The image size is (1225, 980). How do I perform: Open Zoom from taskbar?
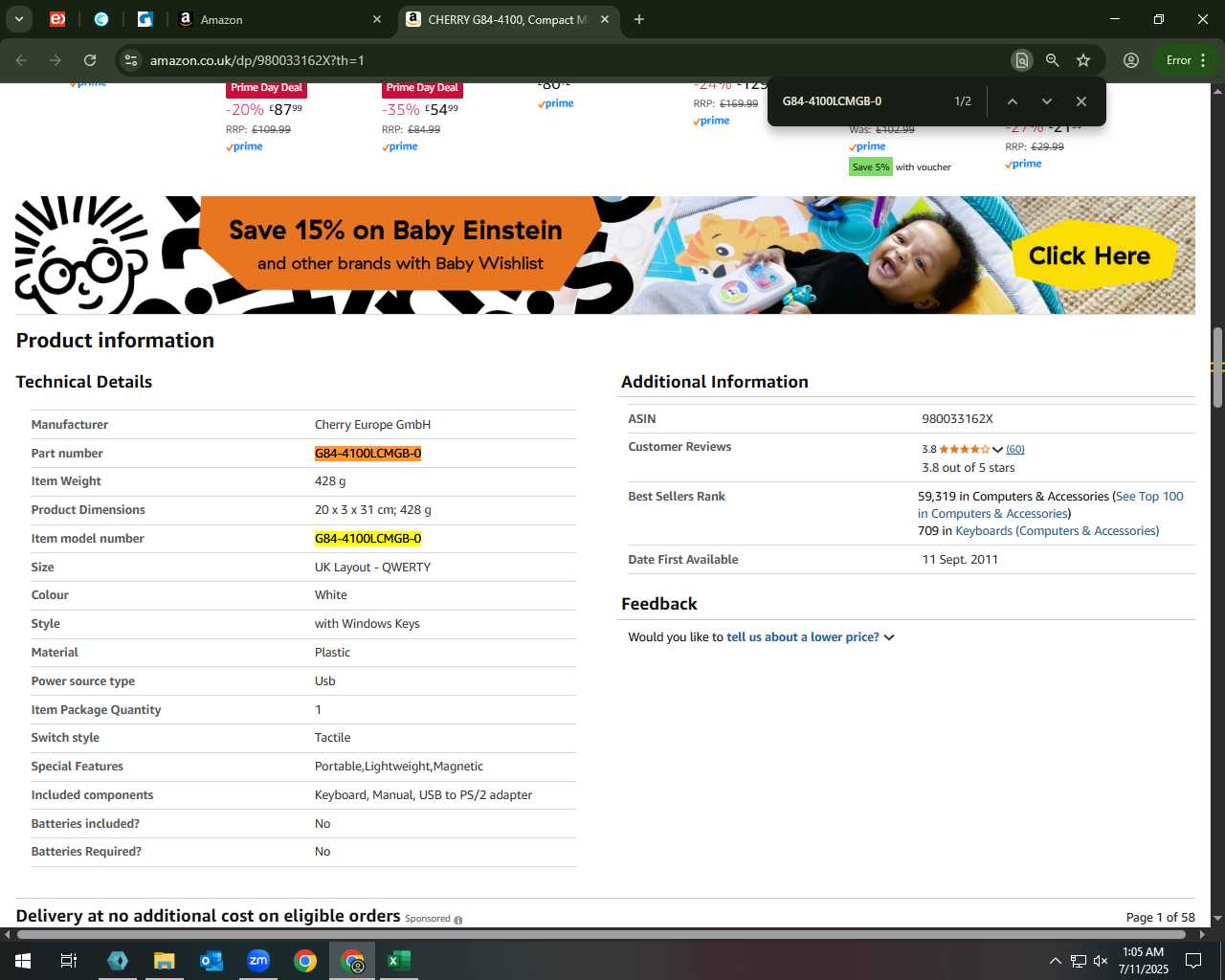coord(258,961)
